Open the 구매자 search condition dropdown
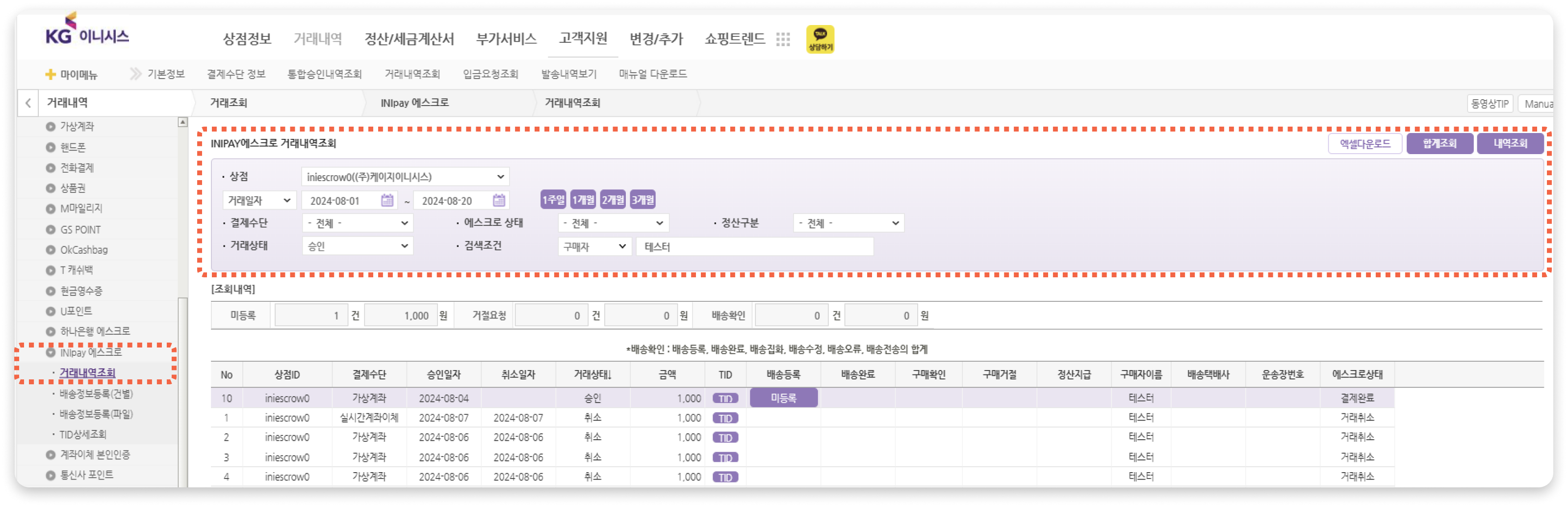The width and height of the screenshot is (1568, 507). tap(594, 246)
